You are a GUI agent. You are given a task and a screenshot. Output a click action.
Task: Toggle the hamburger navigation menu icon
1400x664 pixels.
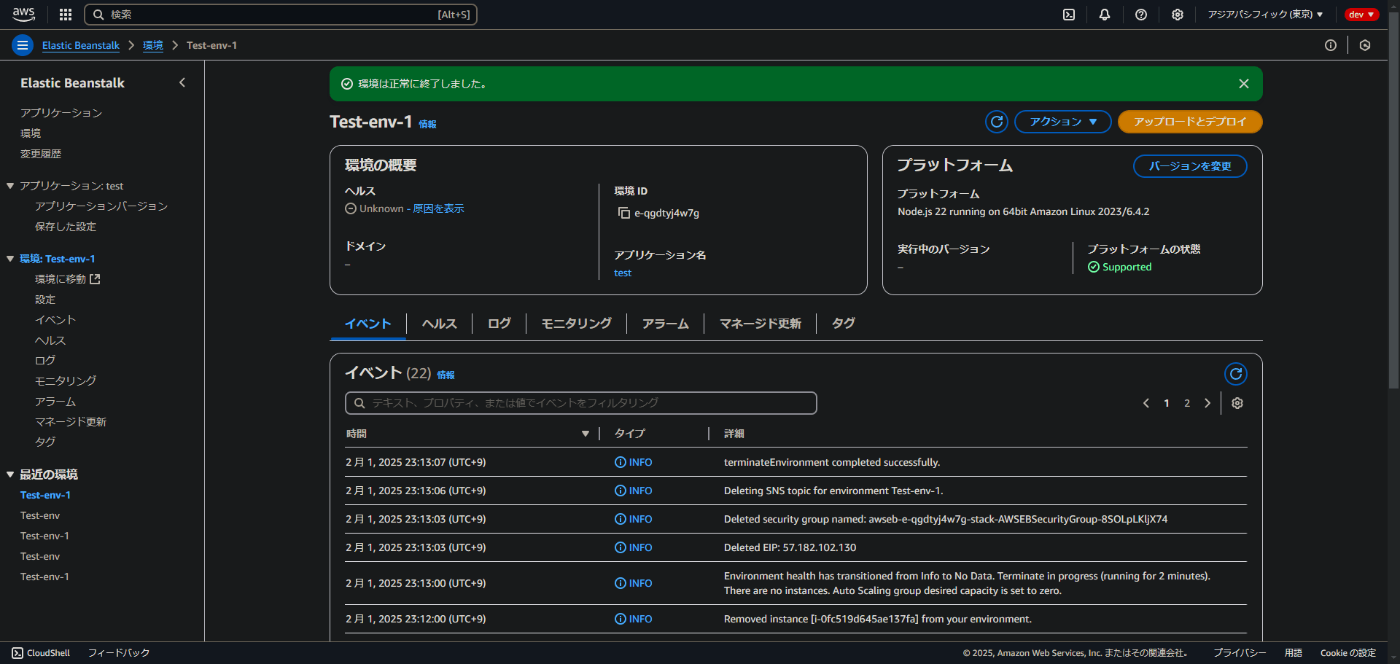click(23, 45)
